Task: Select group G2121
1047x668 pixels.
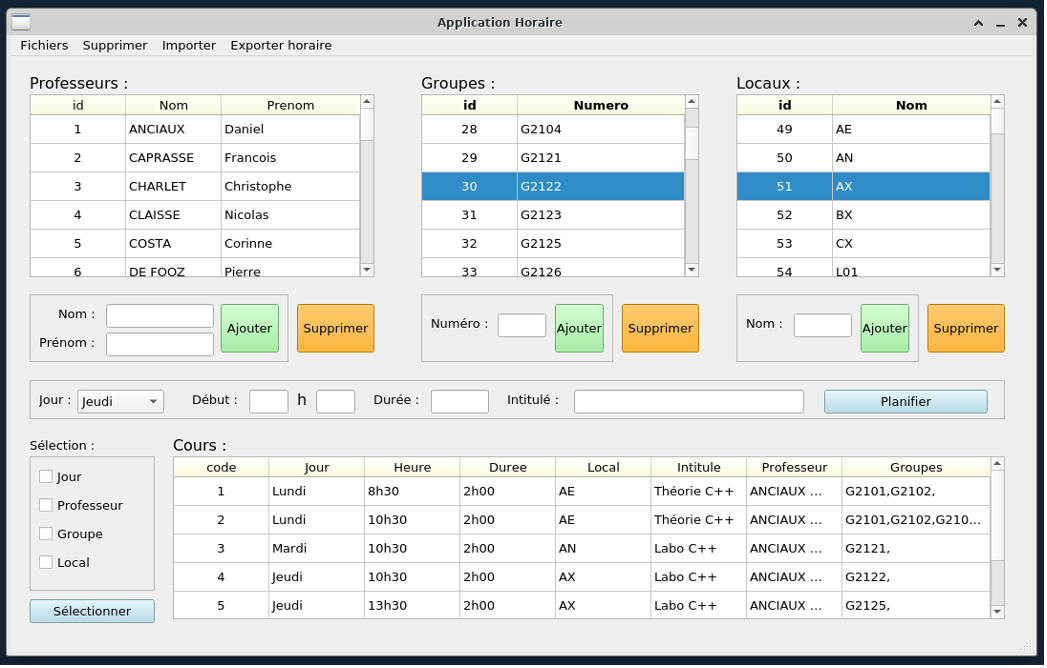Action: [553, 158]
